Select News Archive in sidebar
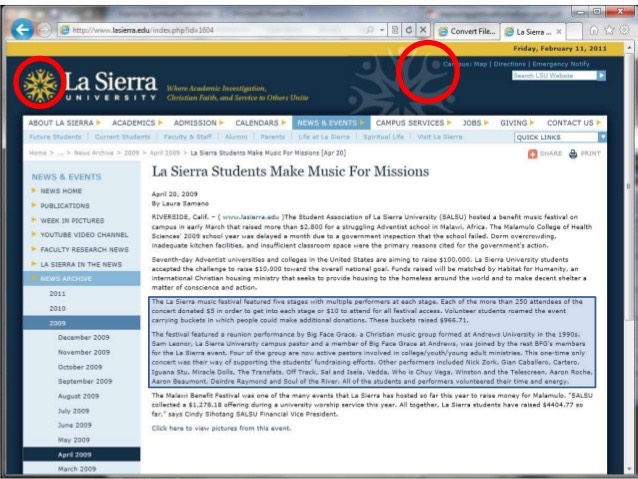 point(81,279)
